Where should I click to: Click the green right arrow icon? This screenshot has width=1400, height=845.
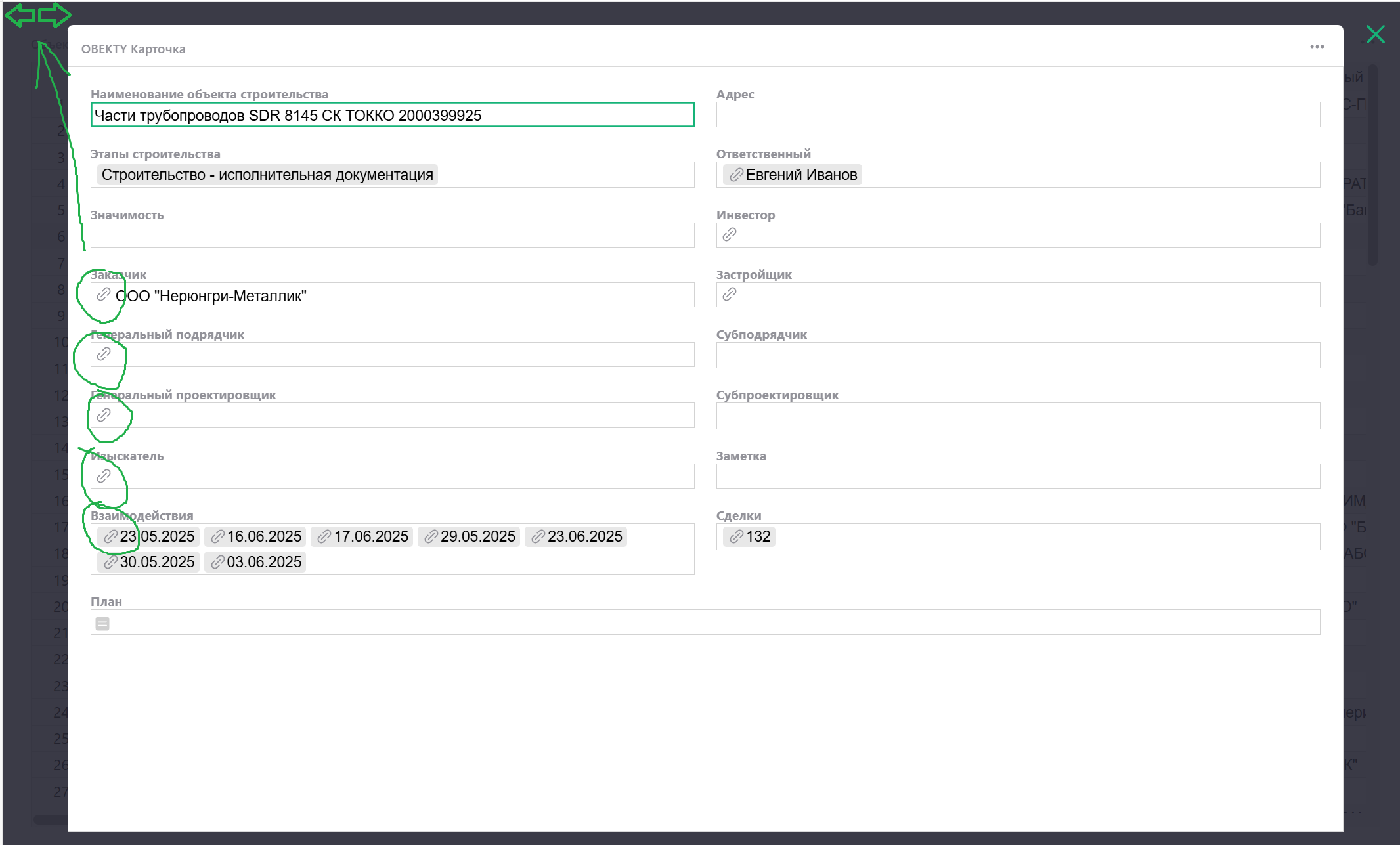55,14
